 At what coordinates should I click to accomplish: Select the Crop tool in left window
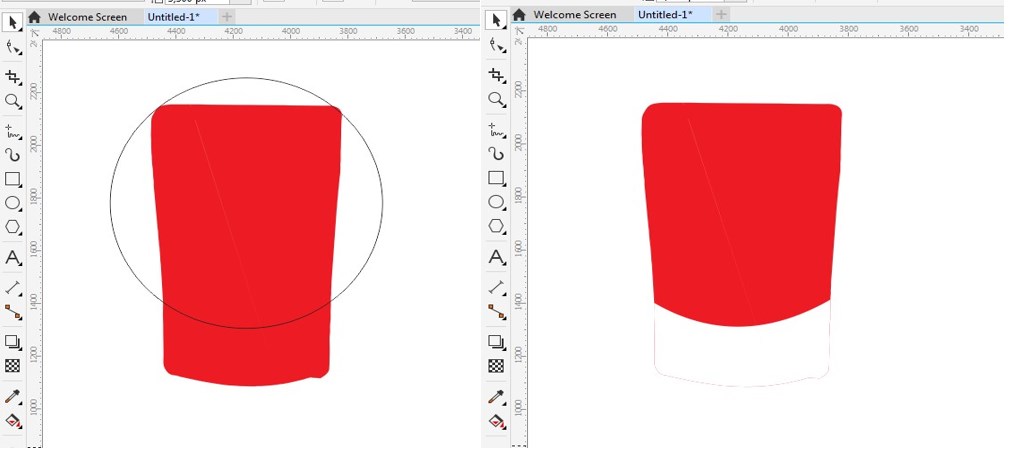coord(12,77)
